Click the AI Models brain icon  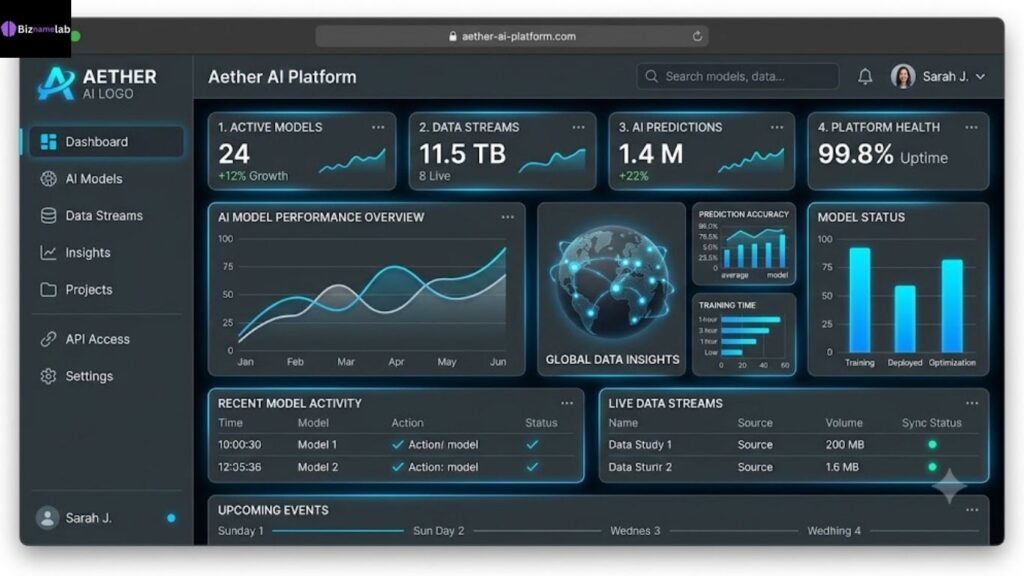coord(48,179)
